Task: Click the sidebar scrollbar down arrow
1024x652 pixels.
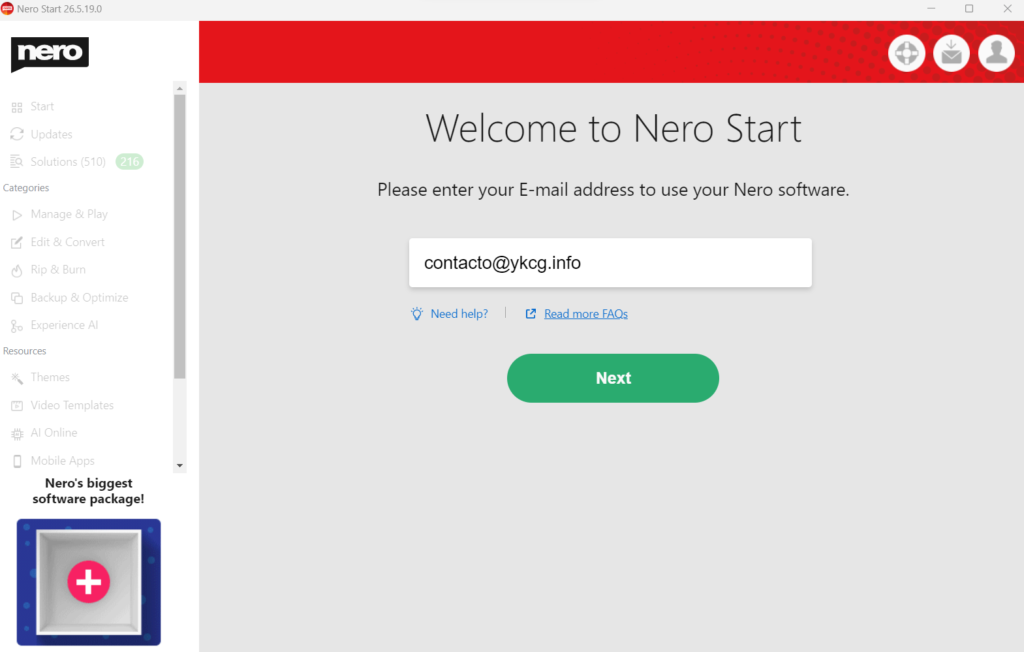Action: (x=180, y=466)
